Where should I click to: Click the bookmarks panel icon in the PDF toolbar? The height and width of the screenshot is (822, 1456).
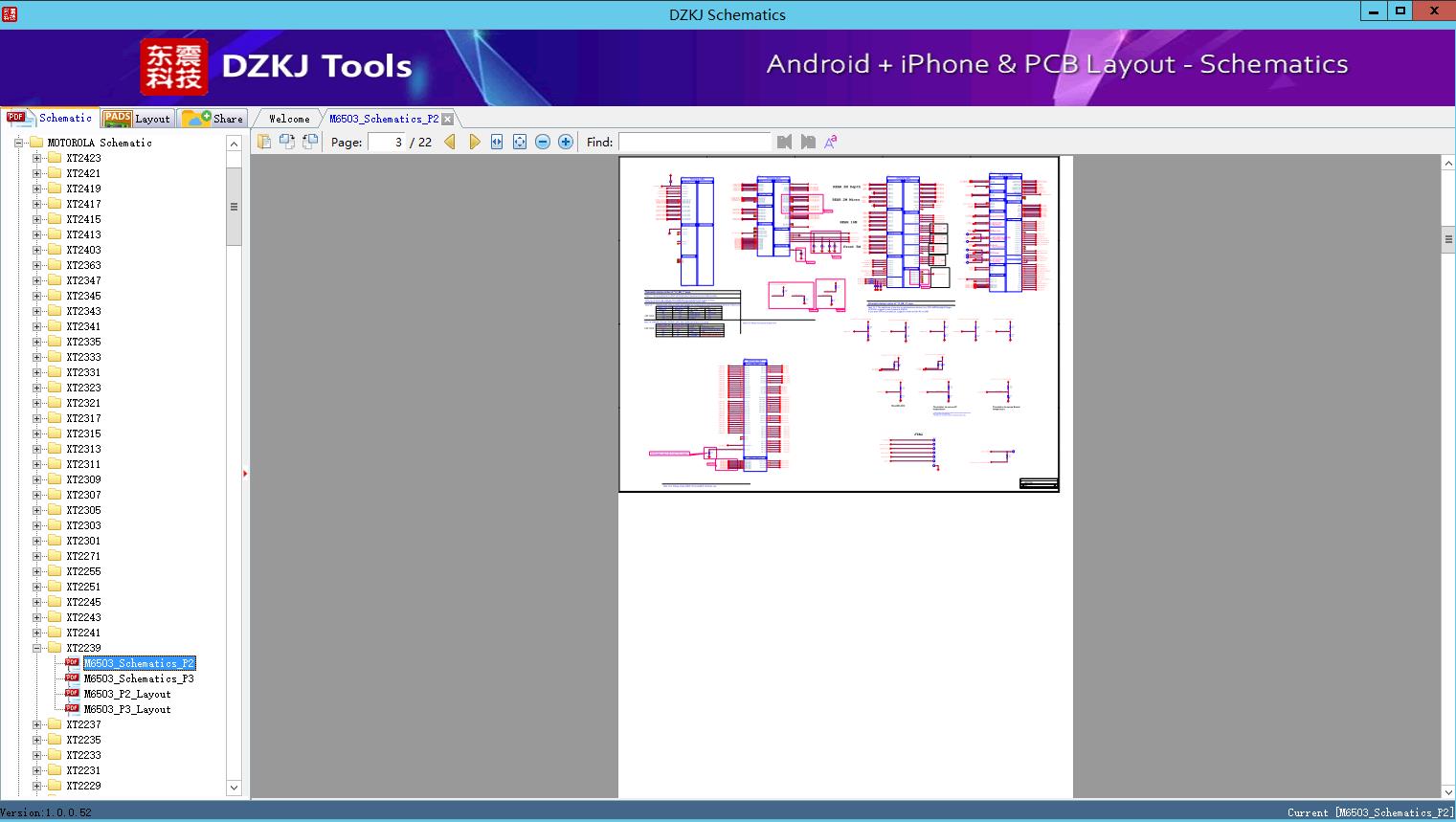coord(264,142)
